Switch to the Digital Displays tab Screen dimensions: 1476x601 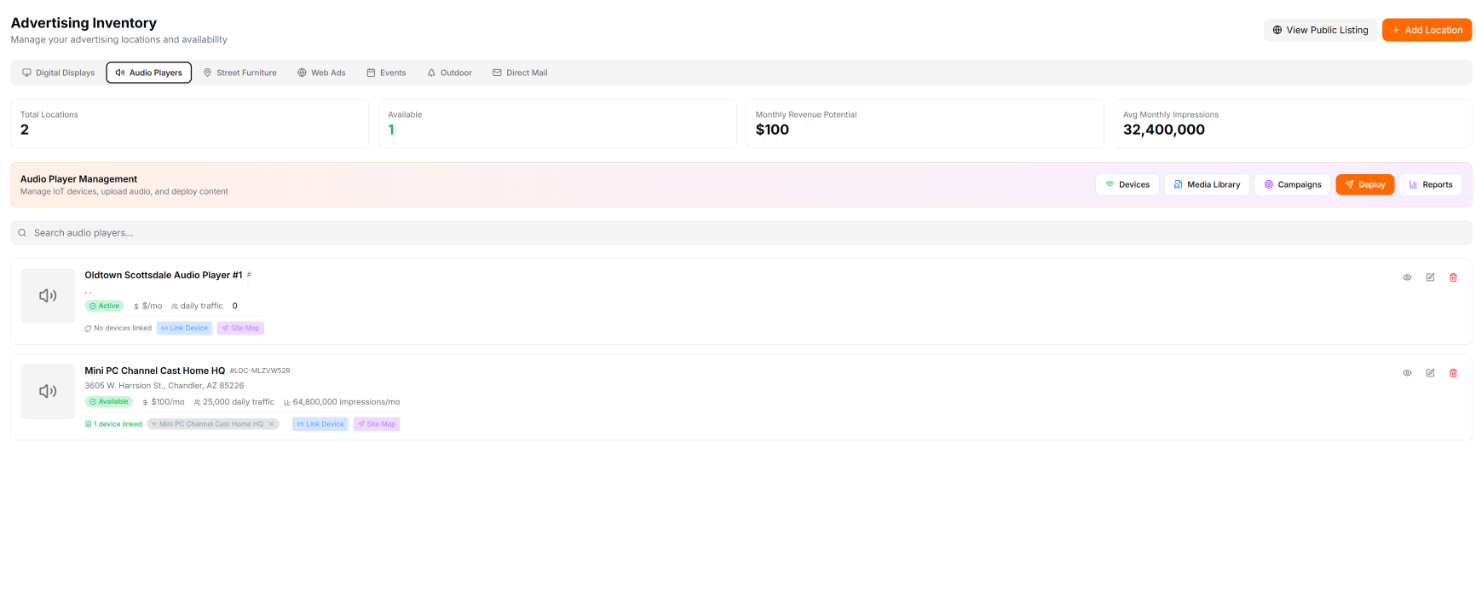coord(58,73)
